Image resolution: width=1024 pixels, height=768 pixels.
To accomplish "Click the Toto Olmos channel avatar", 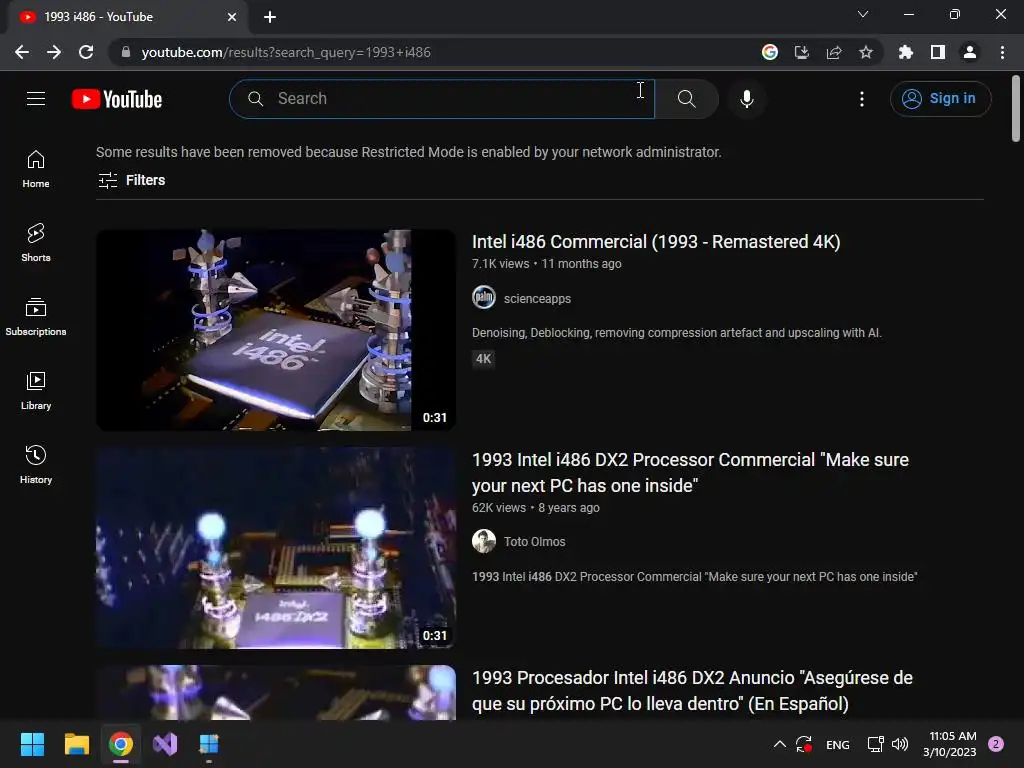I will click(x=484, y=541).
